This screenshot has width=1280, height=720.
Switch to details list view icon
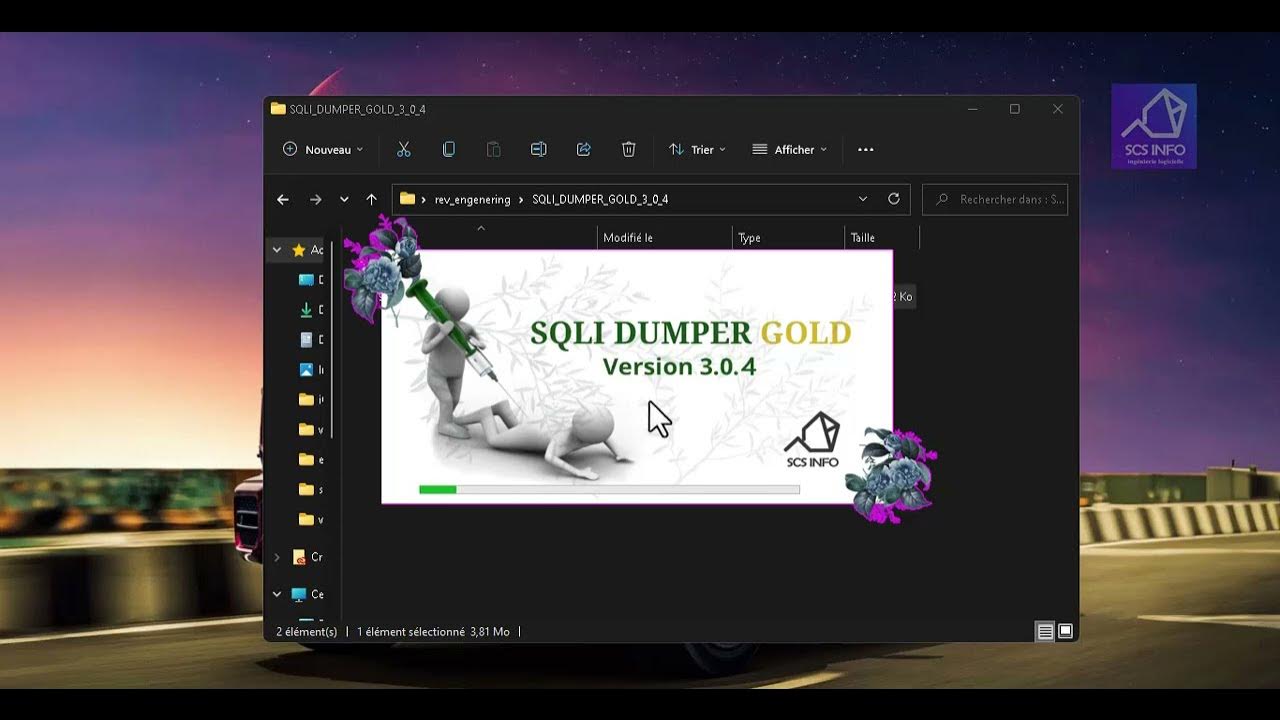click(1045, 631)
